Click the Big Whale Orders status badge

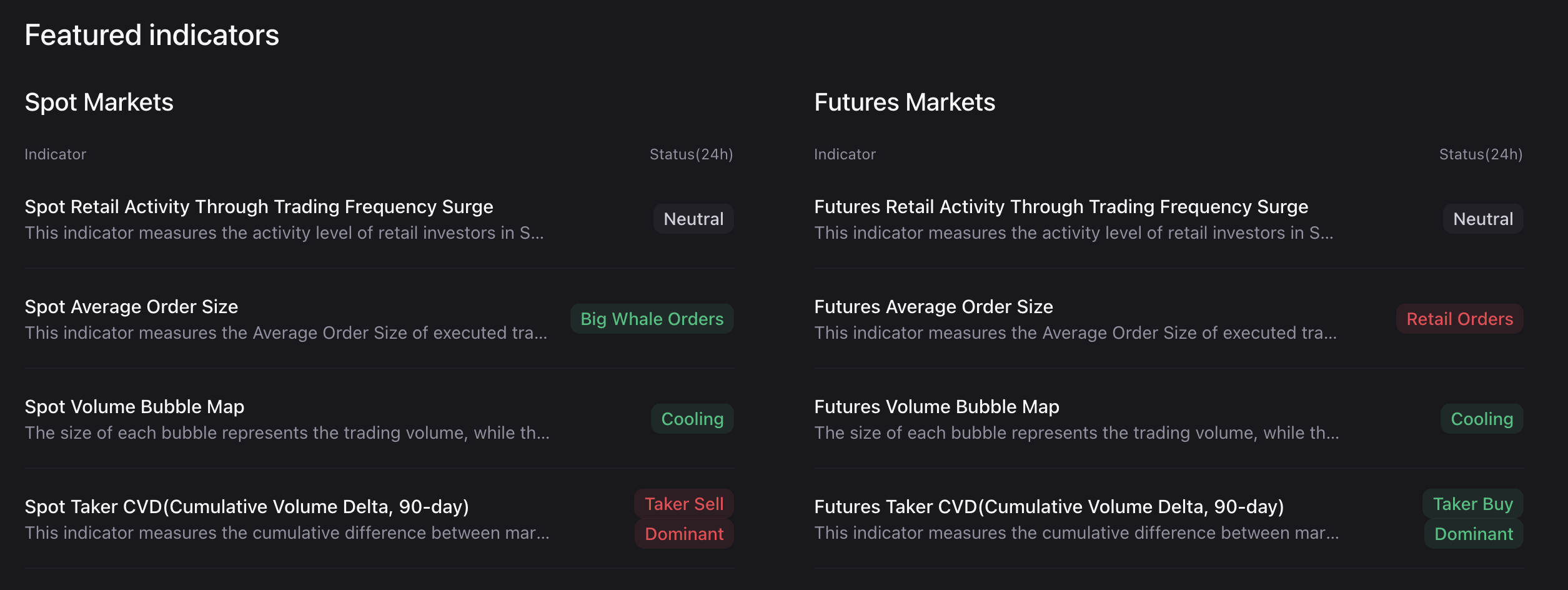click(652, 319)
